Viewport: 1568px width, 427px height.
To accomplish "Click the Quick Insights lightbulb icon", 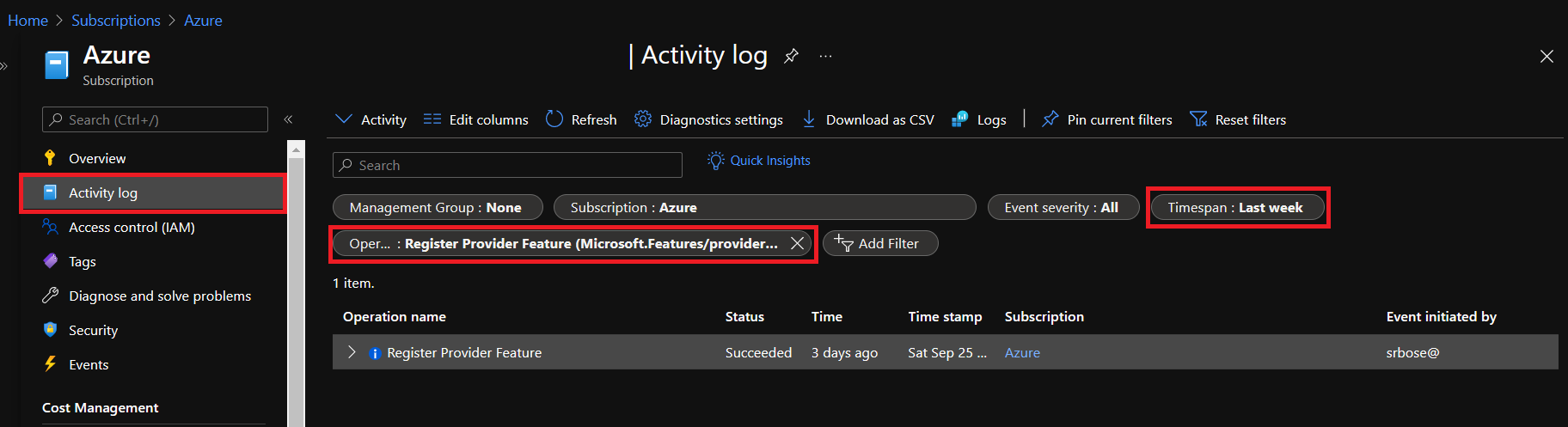I will click(x=716, y=161).
